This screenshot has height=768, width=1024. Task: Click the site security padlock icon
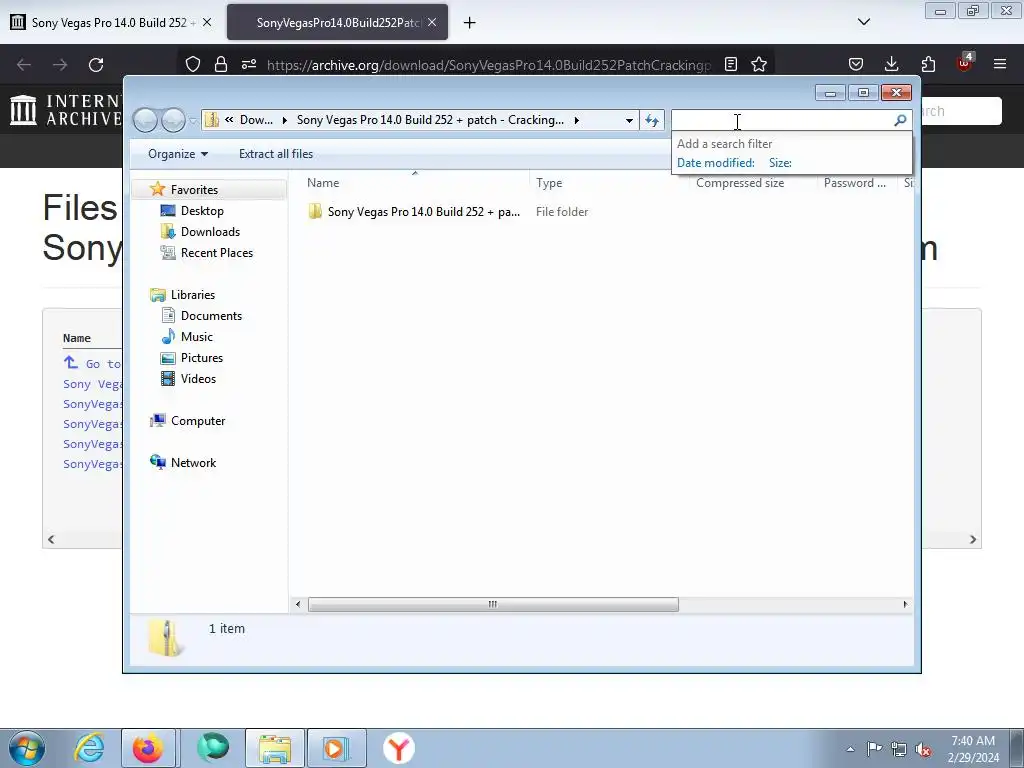click(221, 64)
